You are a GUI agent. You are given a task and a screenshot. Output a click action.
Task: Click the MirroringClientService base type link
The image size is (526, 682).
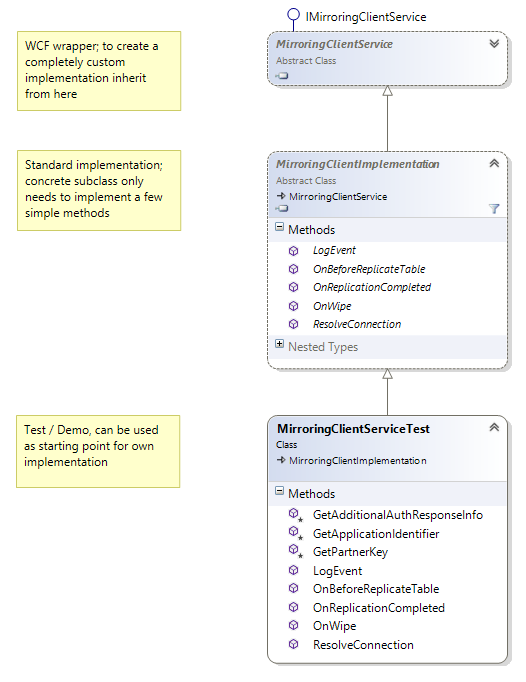tap(338, 197)
